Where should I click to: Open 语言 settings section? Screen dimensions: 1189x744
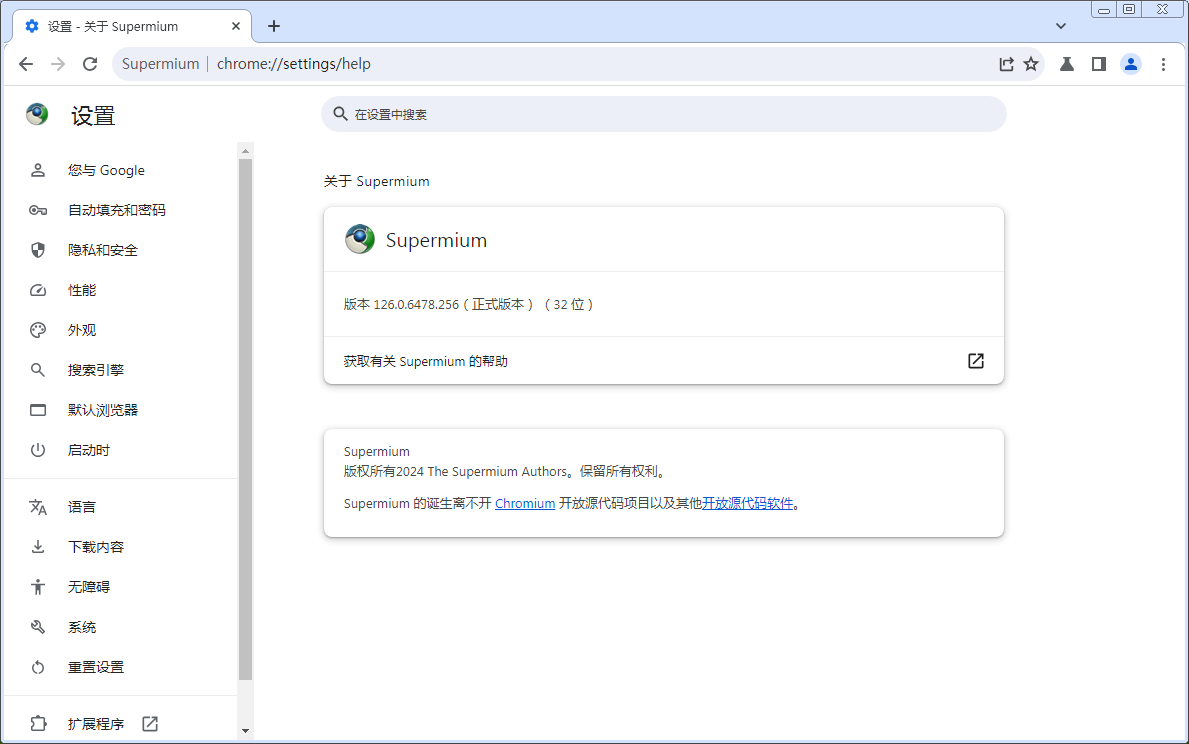[x=121, y=507]
